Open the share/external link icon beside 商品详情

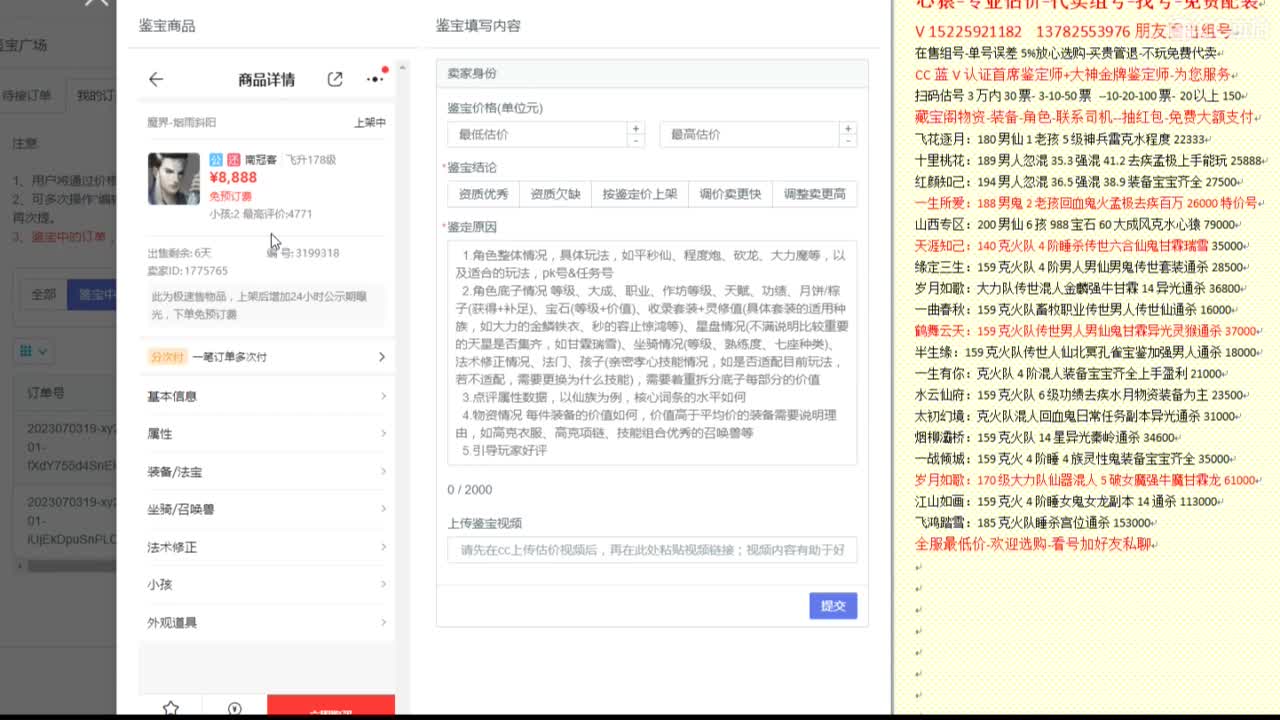335,78
